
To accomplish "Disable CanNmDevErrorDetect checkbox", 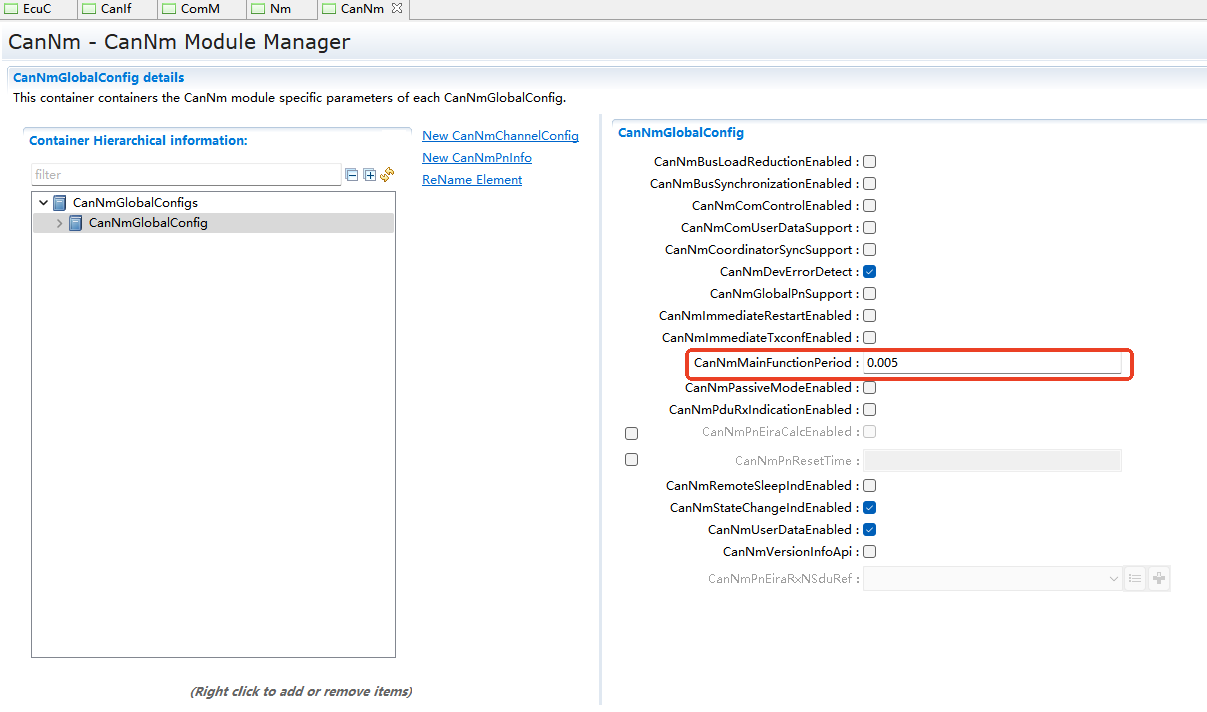I will point(870,272).
